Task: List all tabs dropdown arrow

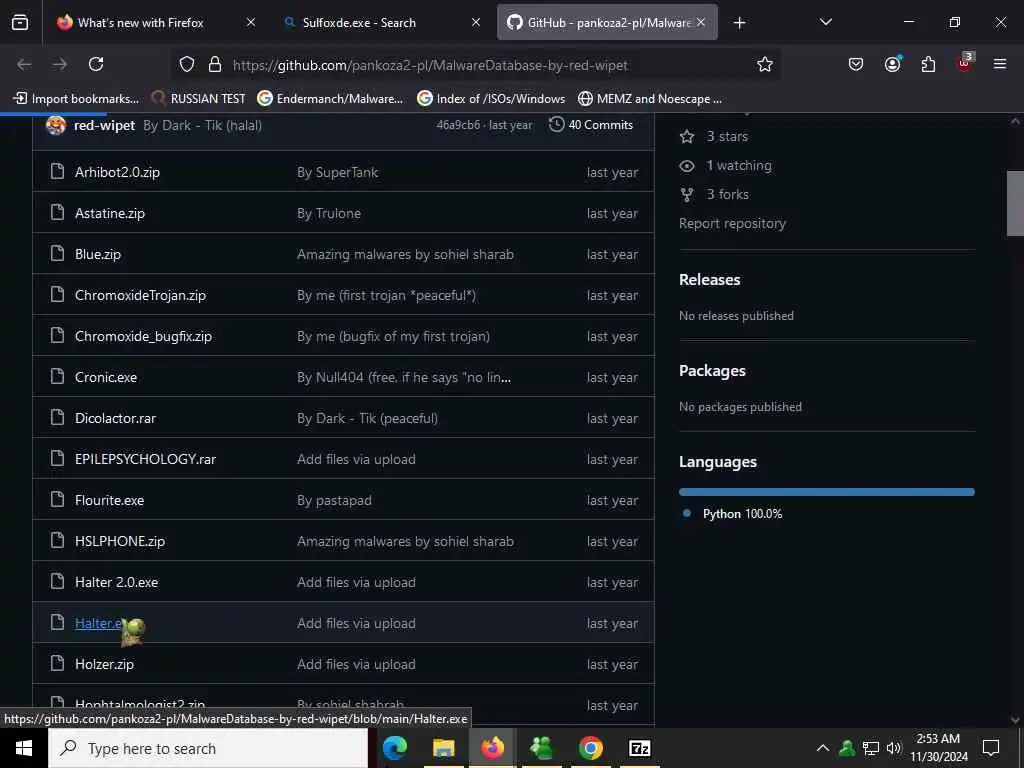Action: pos(825,23)
